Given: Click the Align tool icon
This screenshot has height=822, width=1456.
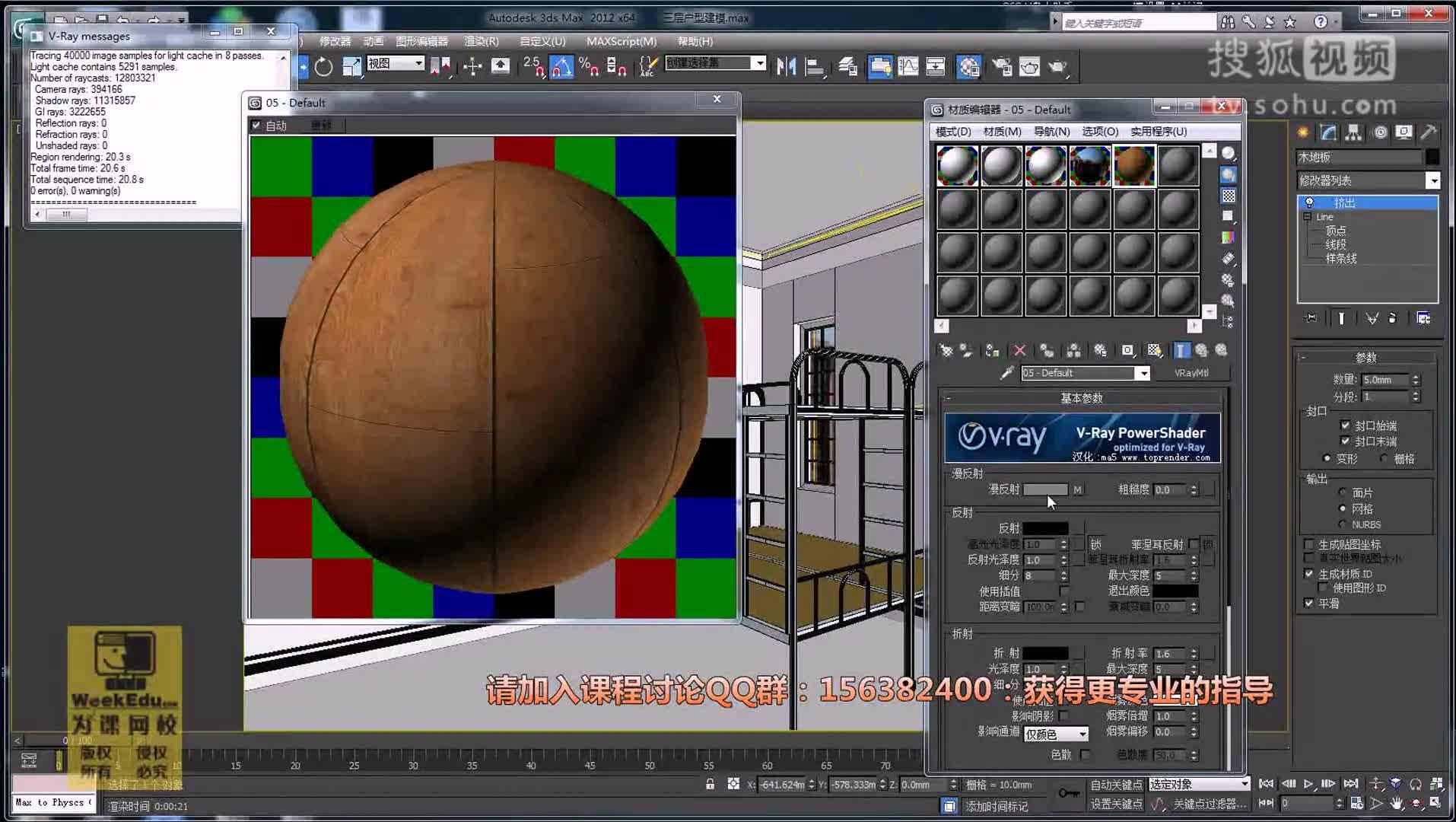Looking at the screenshot, I should (x=814, y=67).
